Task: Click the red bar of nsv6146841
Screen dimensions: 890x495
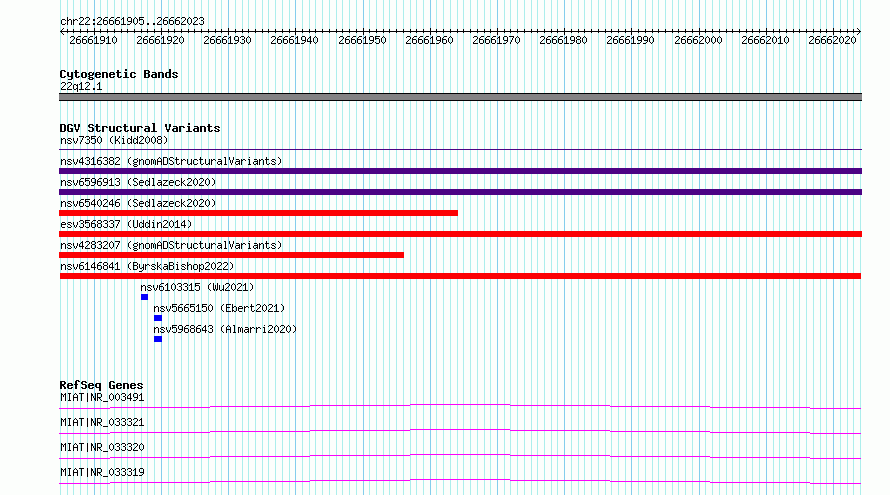Action: (460, 276)
